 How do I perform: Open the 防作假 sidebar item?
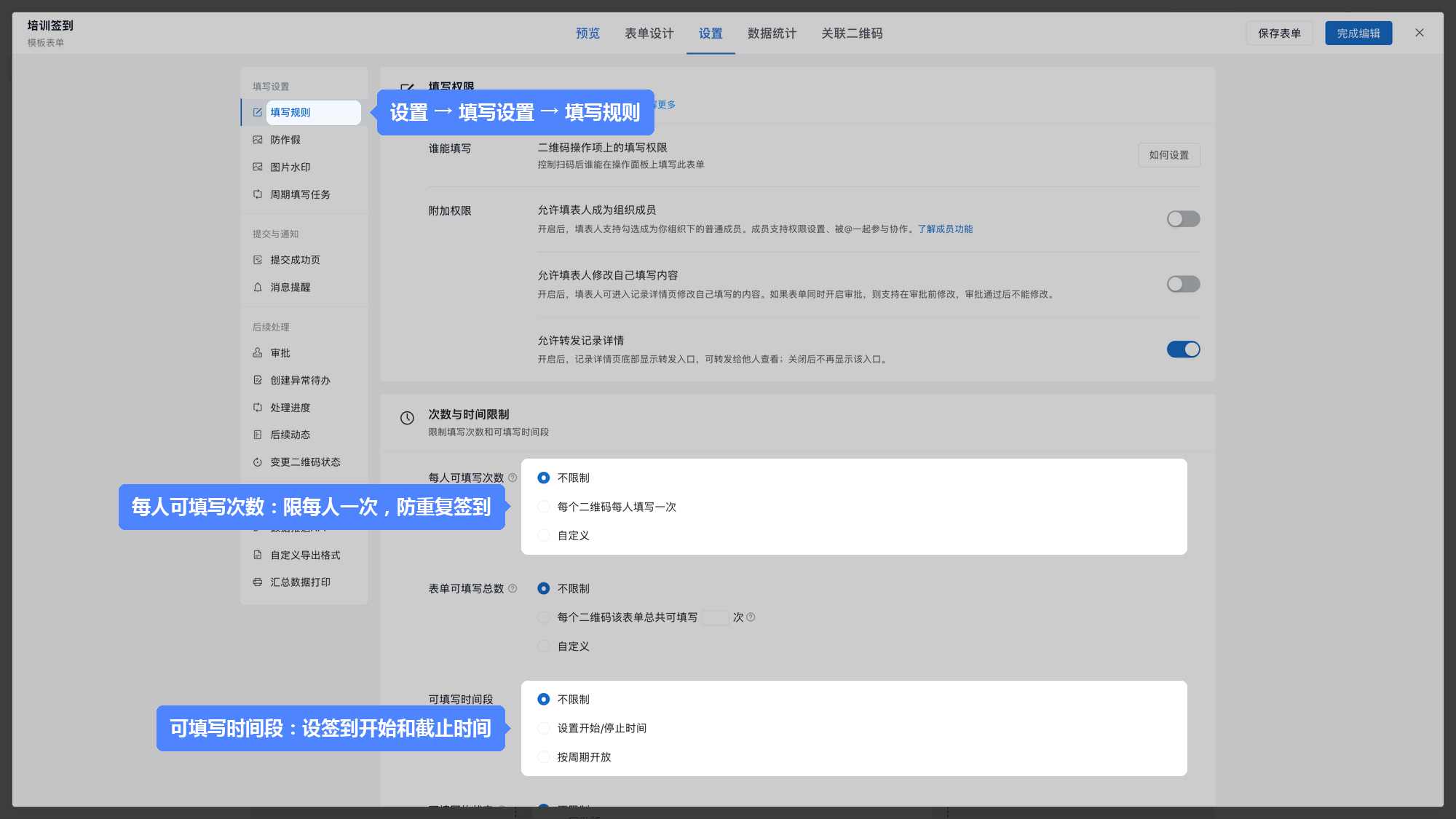coord(304,140)
